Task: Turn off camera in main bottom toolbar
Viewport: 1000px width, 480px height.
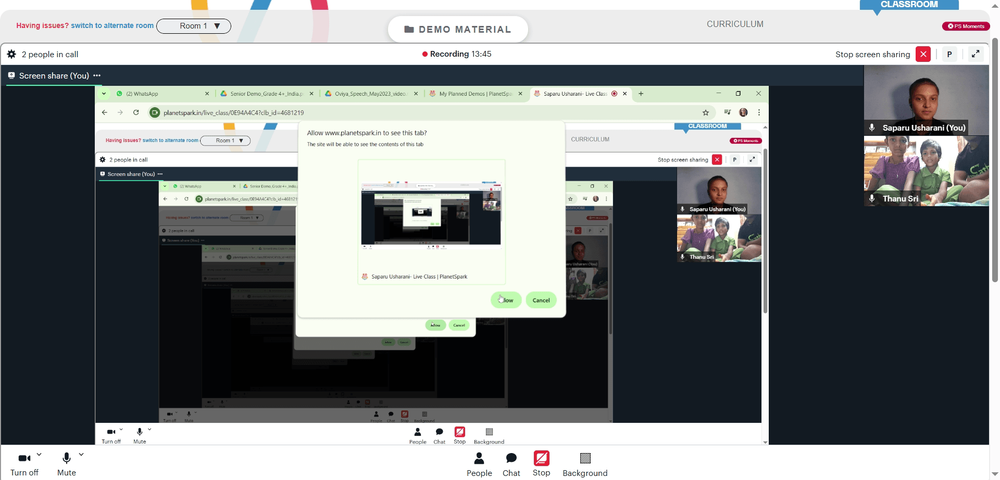Action: click(x=24, y=463)
